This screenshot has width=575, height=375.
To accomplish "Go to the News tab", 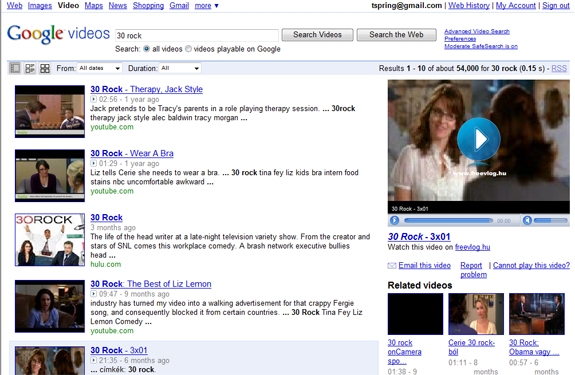I will click(118, 5).
